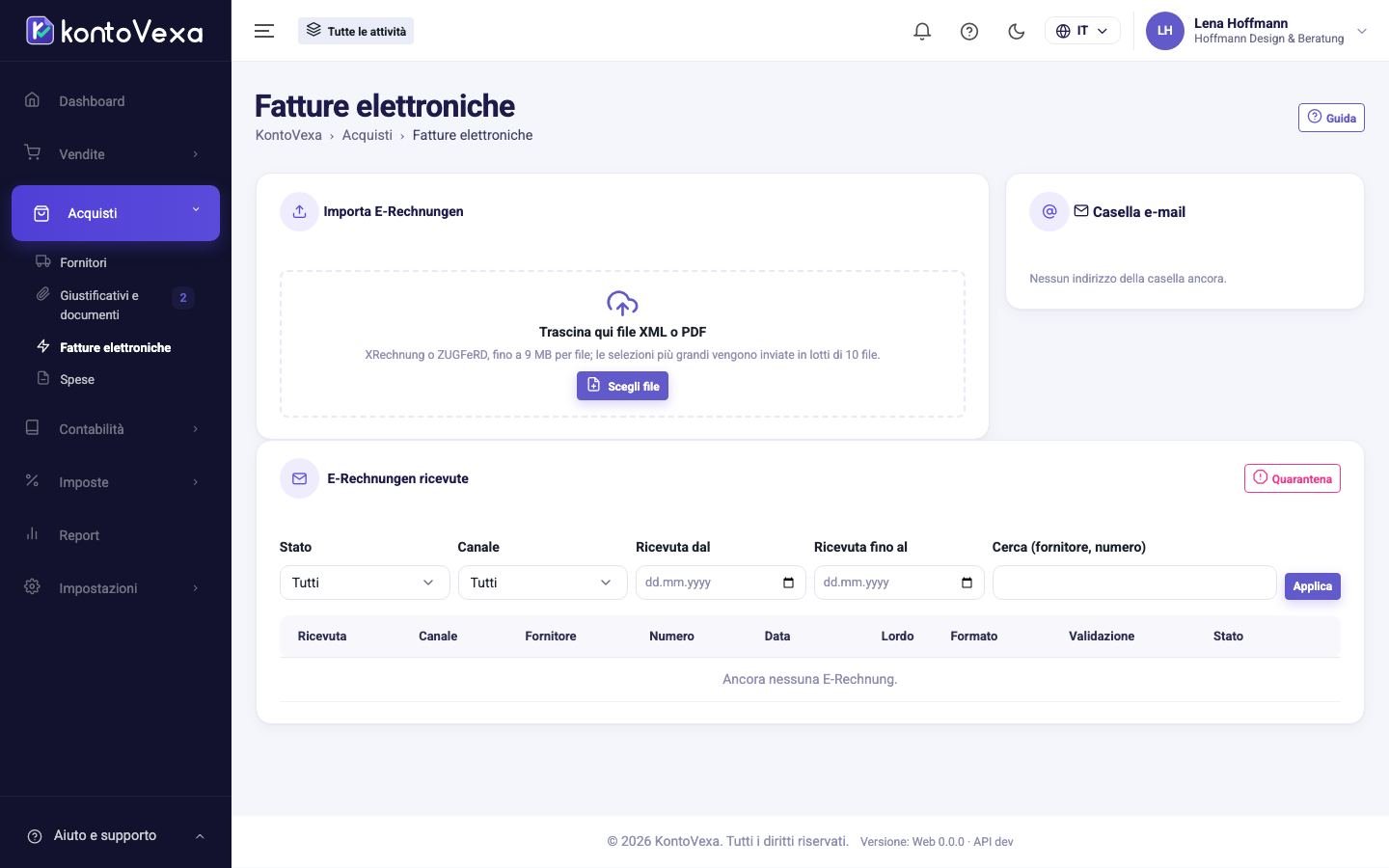This screenshot has width=1389, height=868.
Task: Click the Scegli file button
Action: point(622,386)
